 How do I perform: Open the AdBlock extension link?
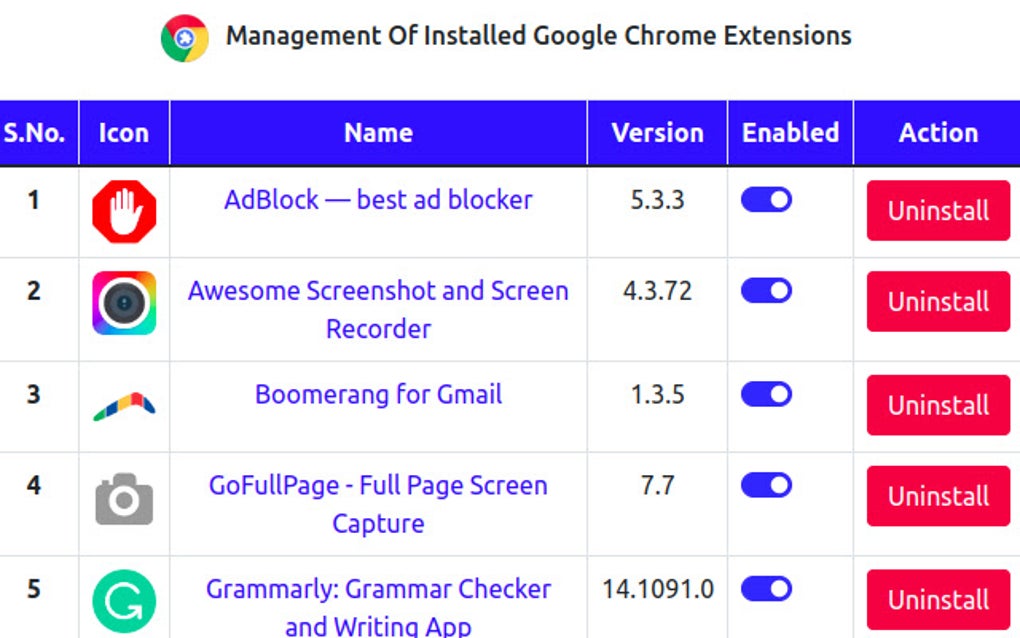coord(377,200)
